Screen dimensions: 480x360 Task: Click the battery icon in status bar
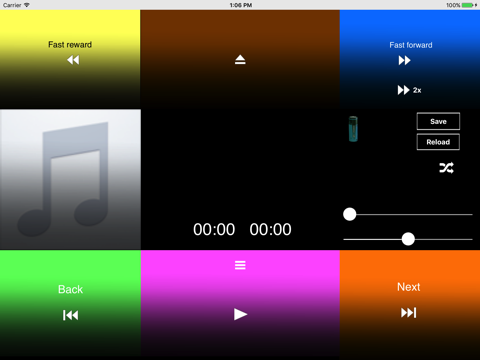(x=468, y=5)
